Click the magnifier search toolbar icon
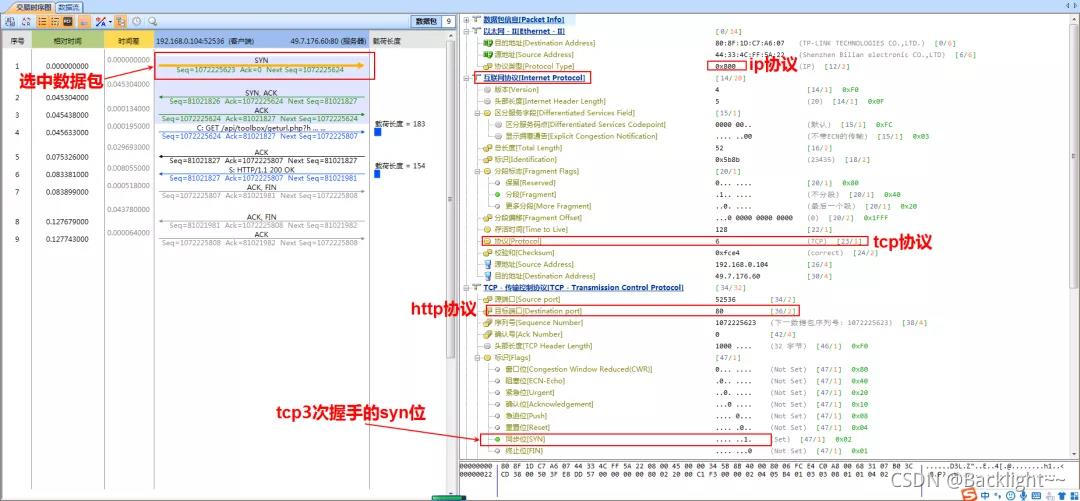 (152, 22)
